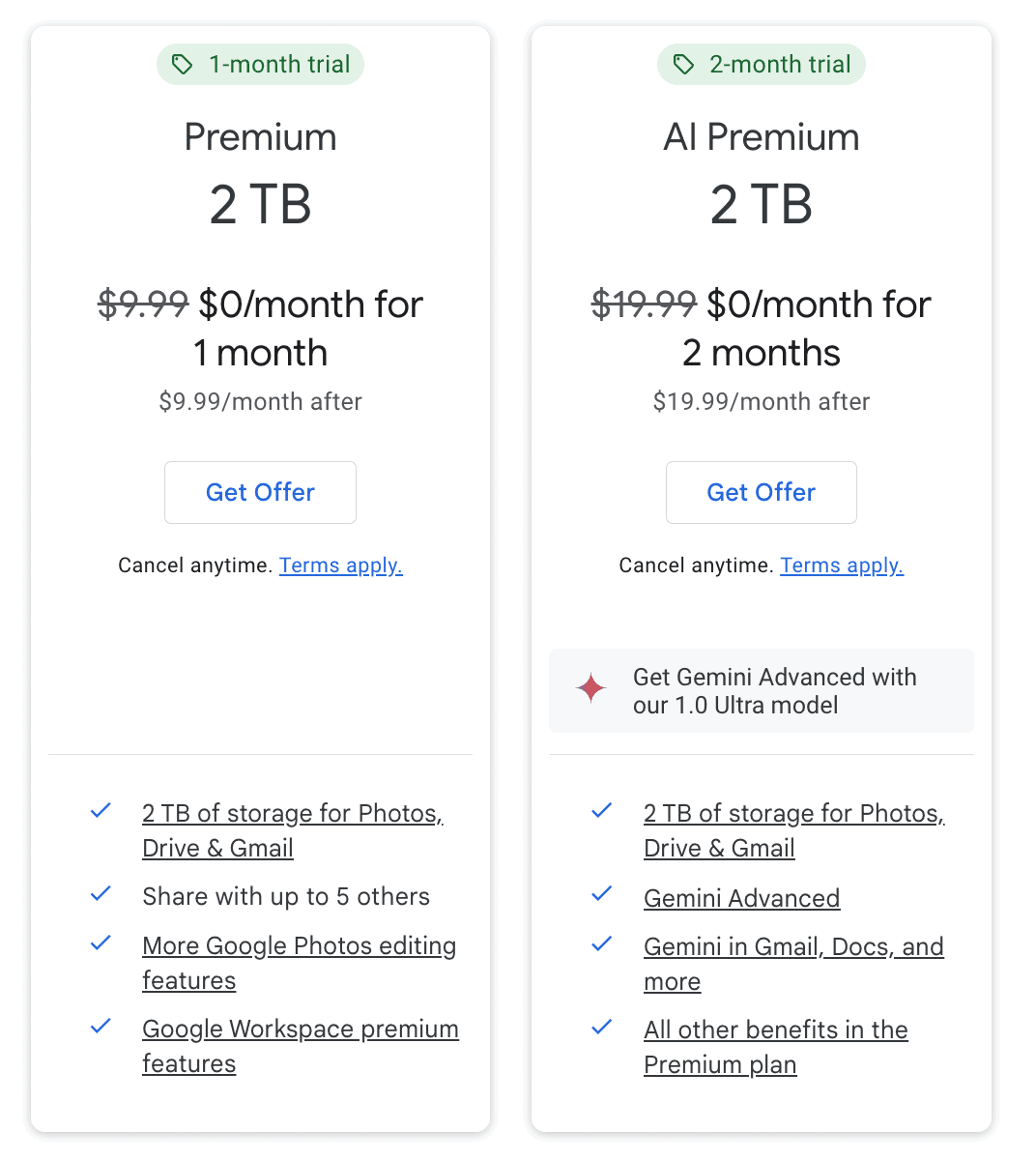The width and height of the screenshot is (1036, 1160).
Task: Click Get Offer for AI Premium plan
Action: (x=761, y=493)
